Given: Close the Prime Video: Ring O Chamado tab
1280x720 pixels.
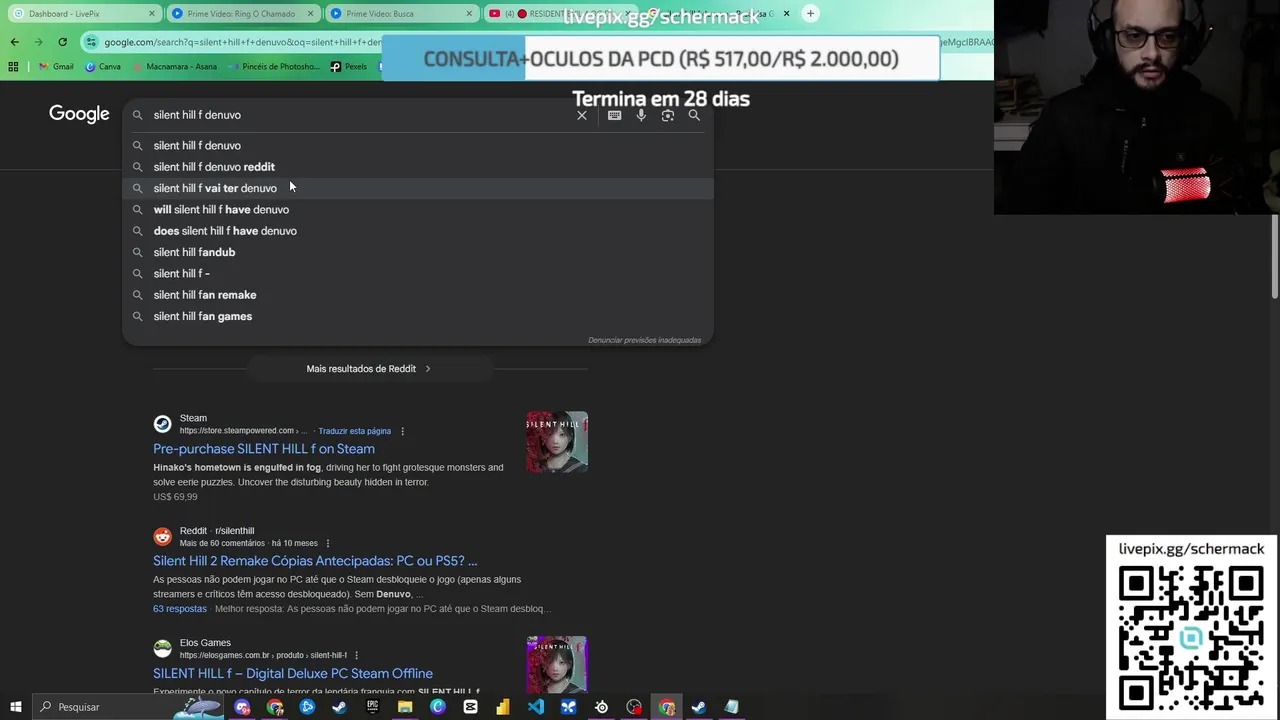Looking at the screenshot, I should click(311, 13).
